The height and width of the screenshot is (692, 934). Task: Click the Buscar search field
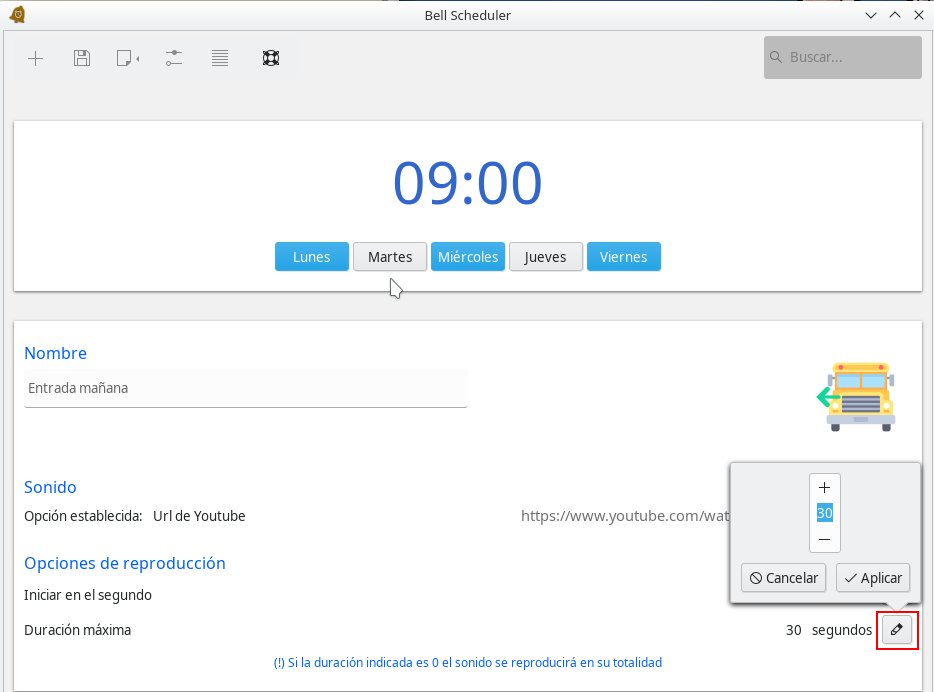843,57
